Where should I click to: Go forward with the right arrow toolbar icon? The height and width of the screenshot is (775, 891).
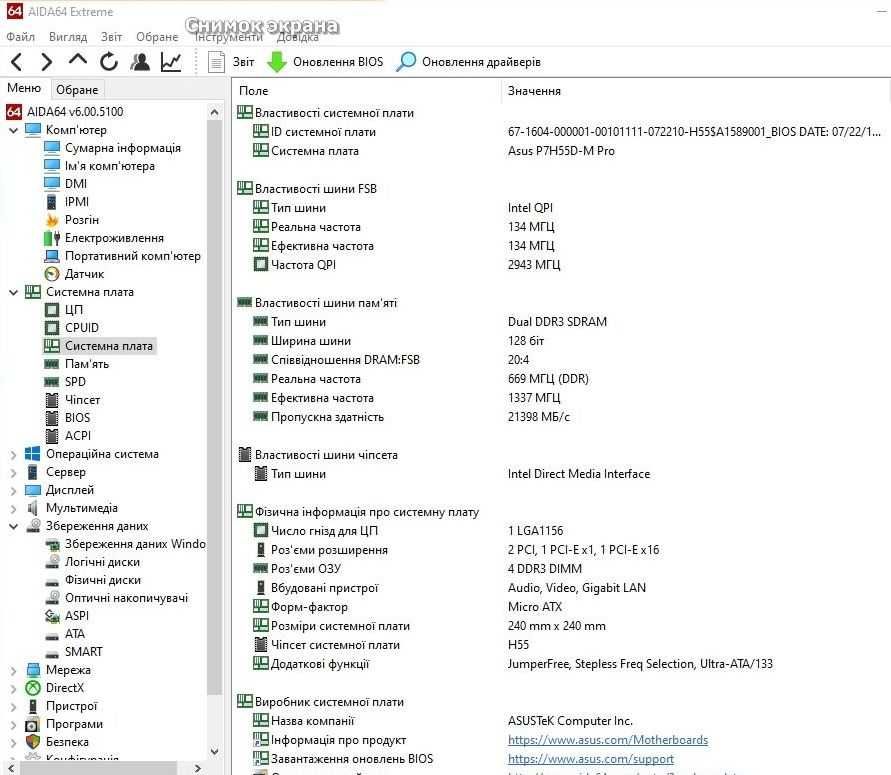47,62
